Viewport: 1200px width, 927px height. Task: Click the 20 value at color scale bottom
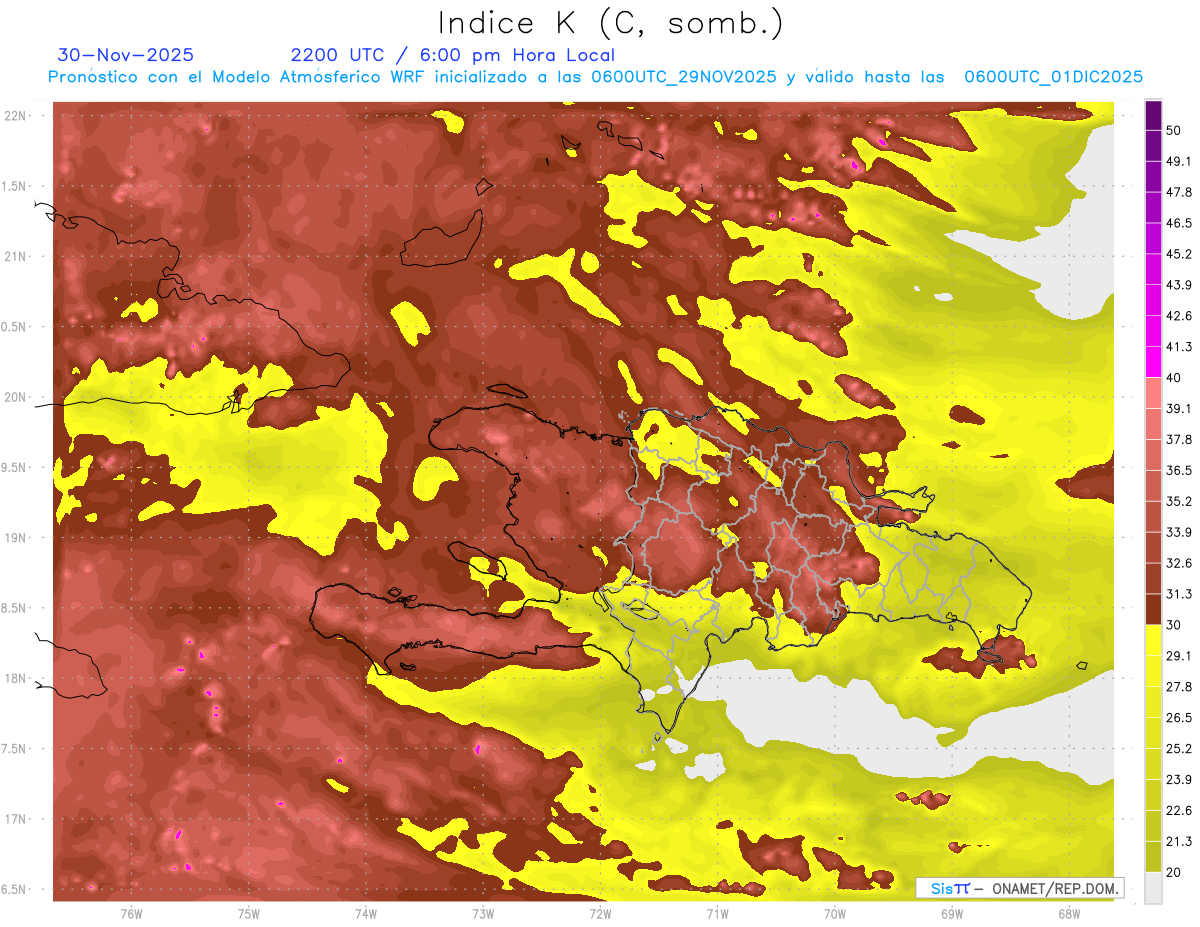click(x=1175, y=872)
